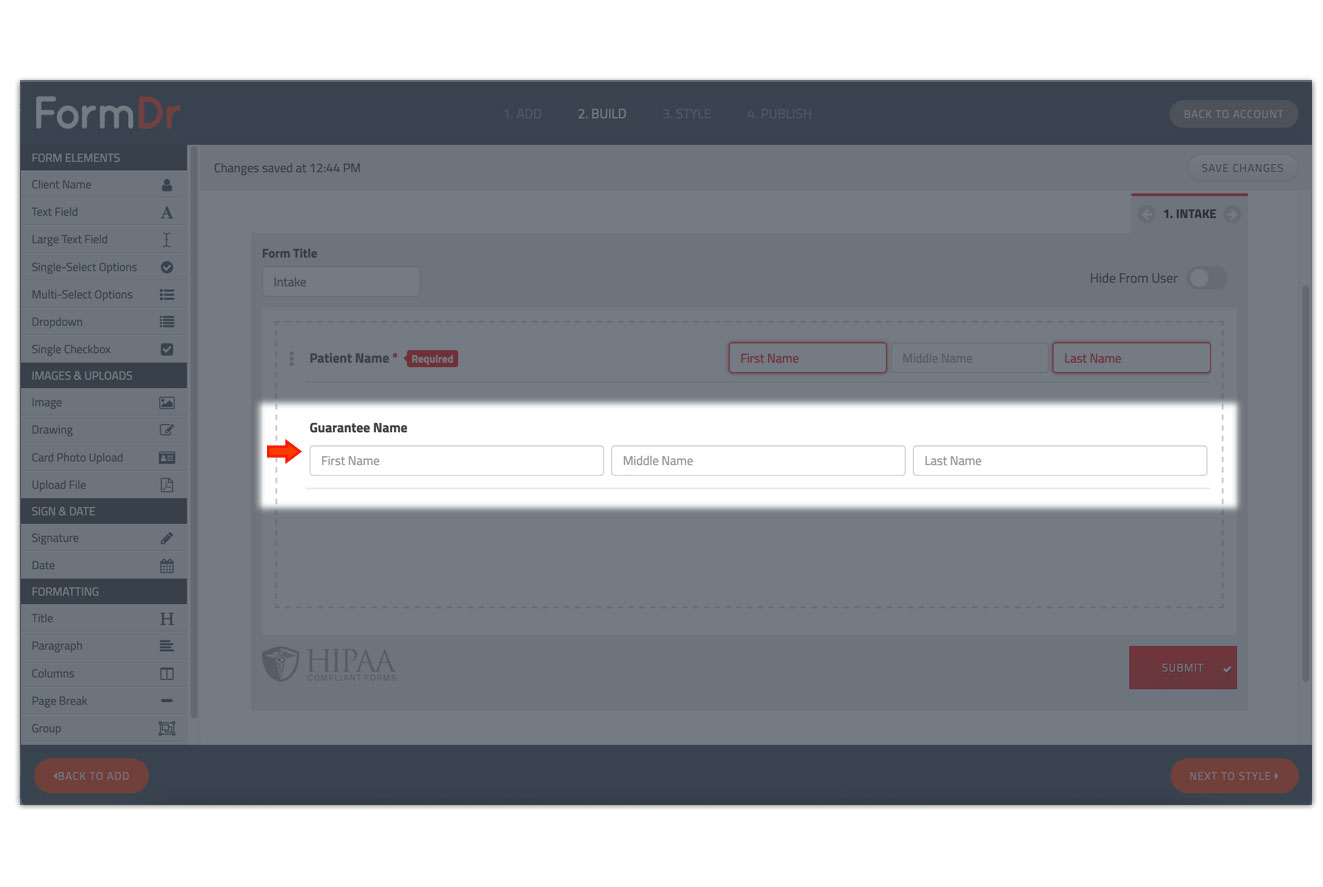Add a Text Field element

pos(104,212)
